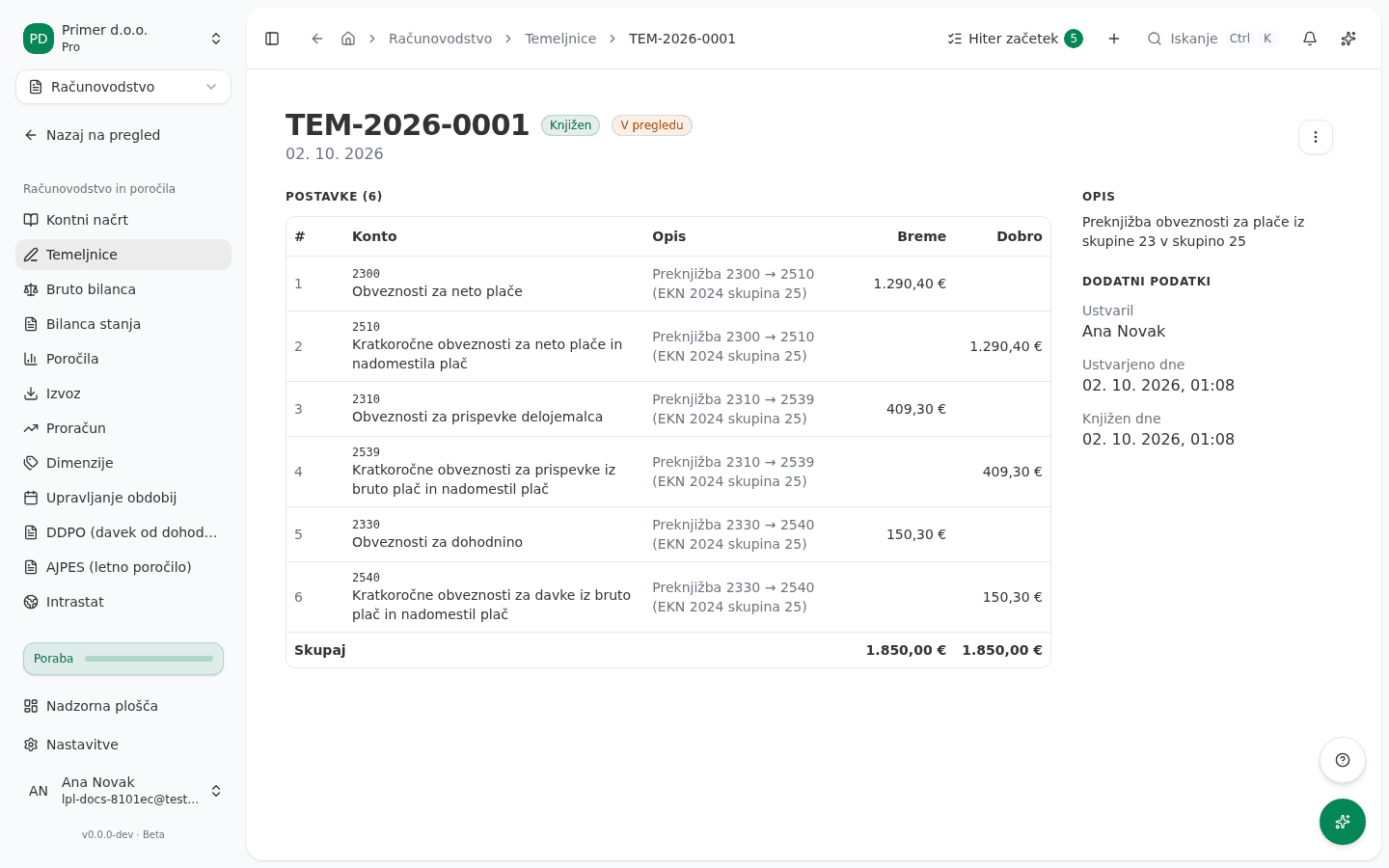
Task: Open Bilanca stanja from the sidebar
Action: click(123, 324)
